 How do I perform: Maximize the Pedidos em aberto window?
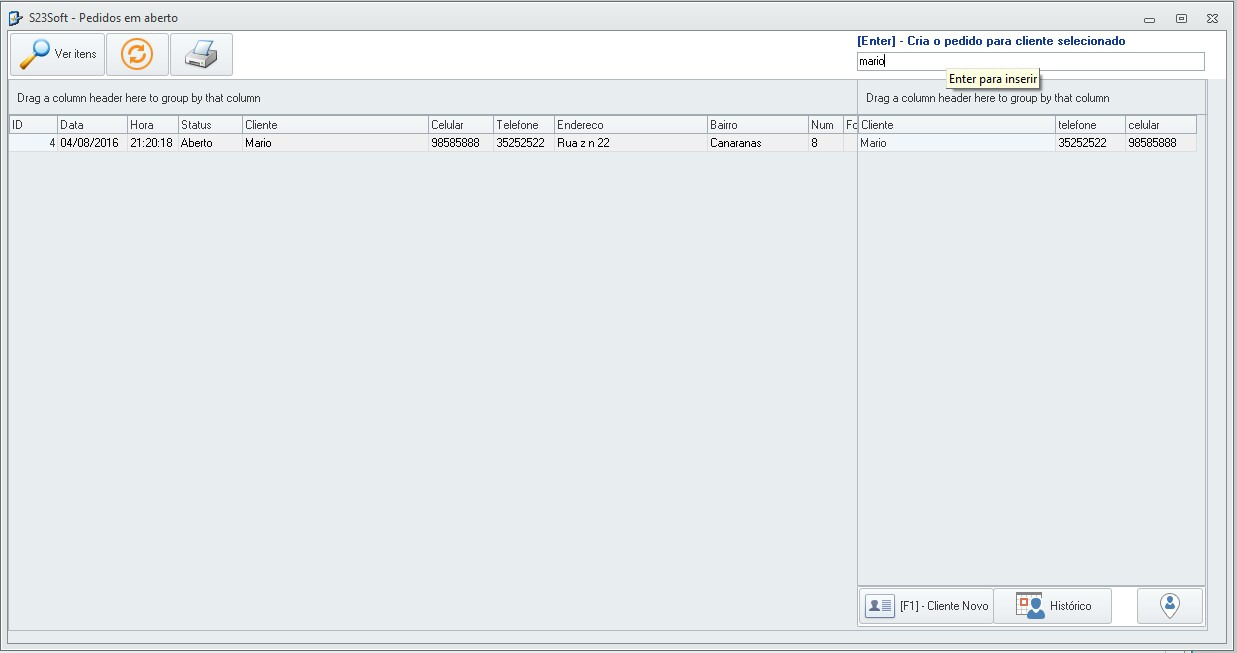[1181, 18]
